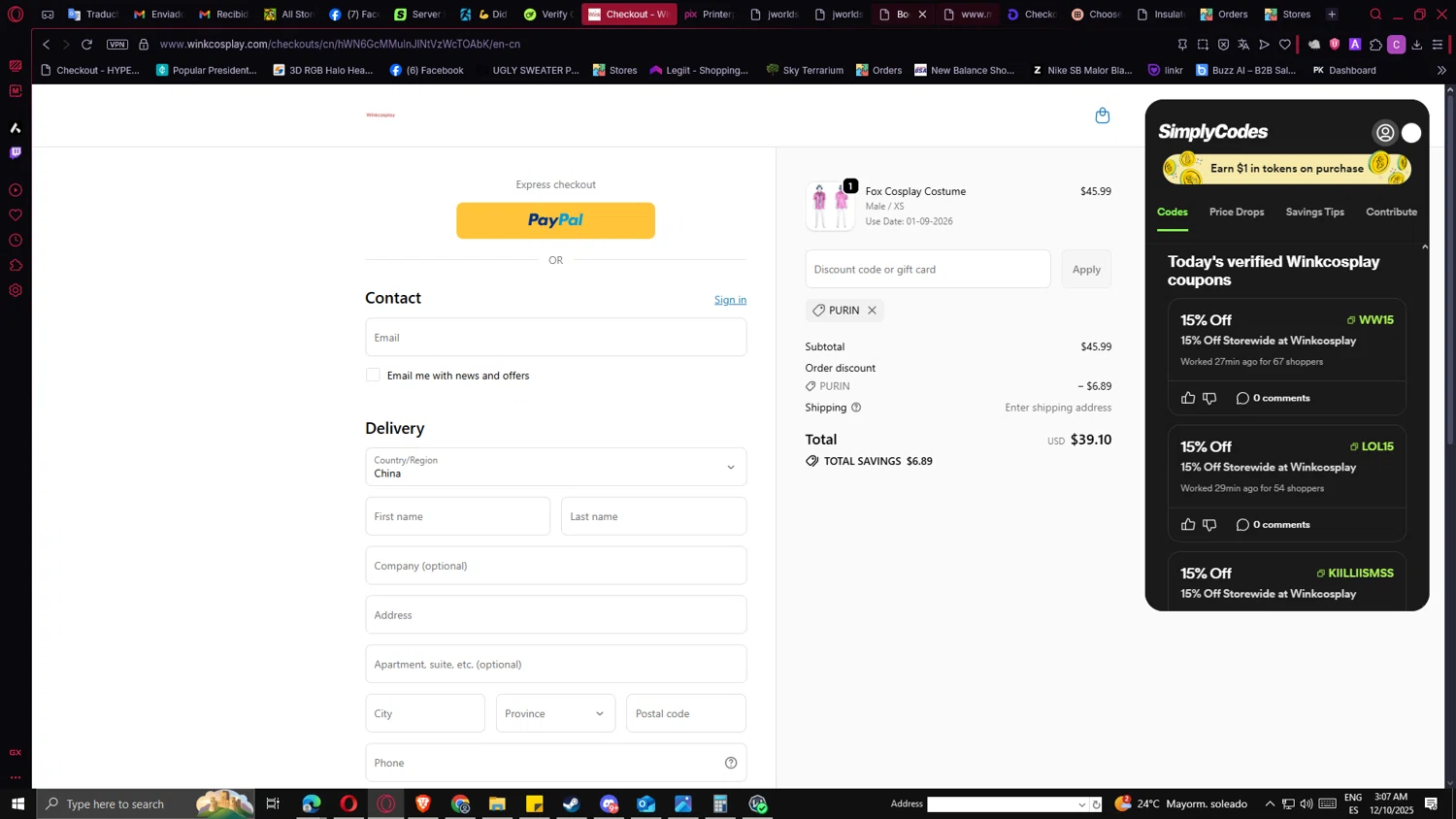Screen dimensions: 1456x819
Task: Open the Dashboard bookmark
Action: click(x=1344, y=70)
